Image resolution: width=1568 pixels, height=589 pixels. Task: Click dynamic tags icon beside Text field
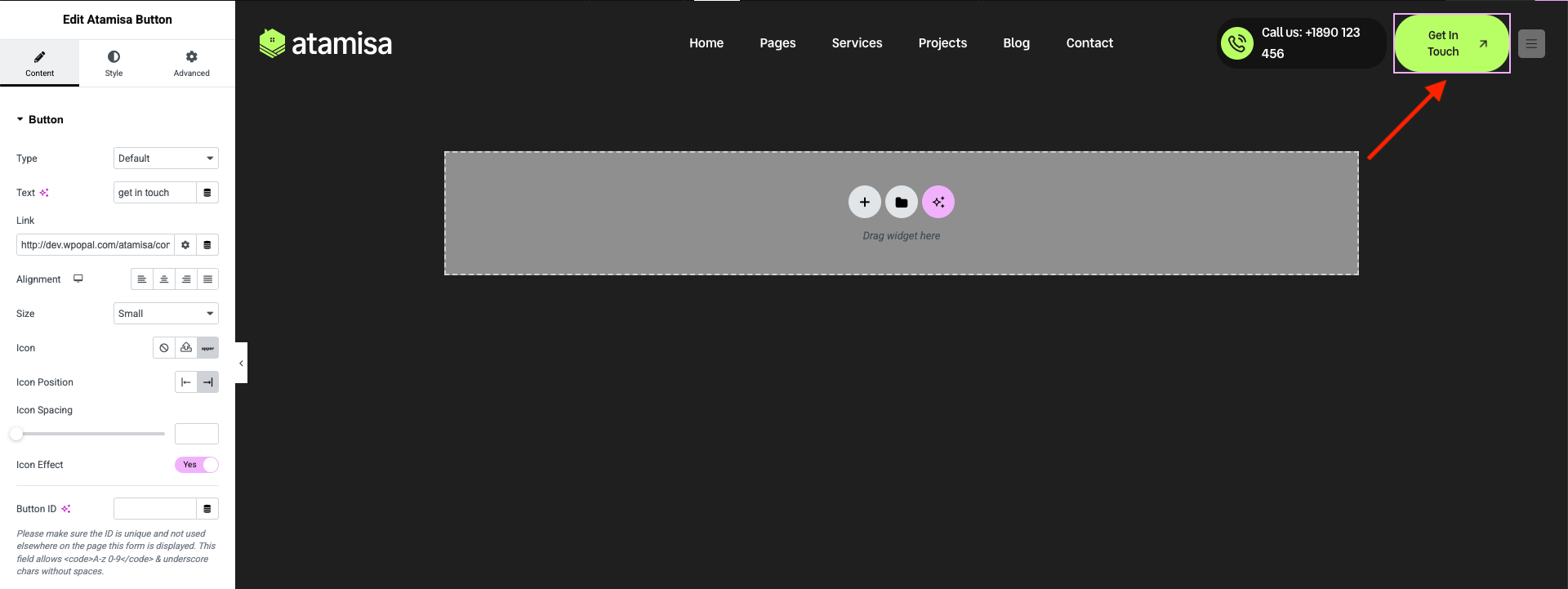(207, 193)
